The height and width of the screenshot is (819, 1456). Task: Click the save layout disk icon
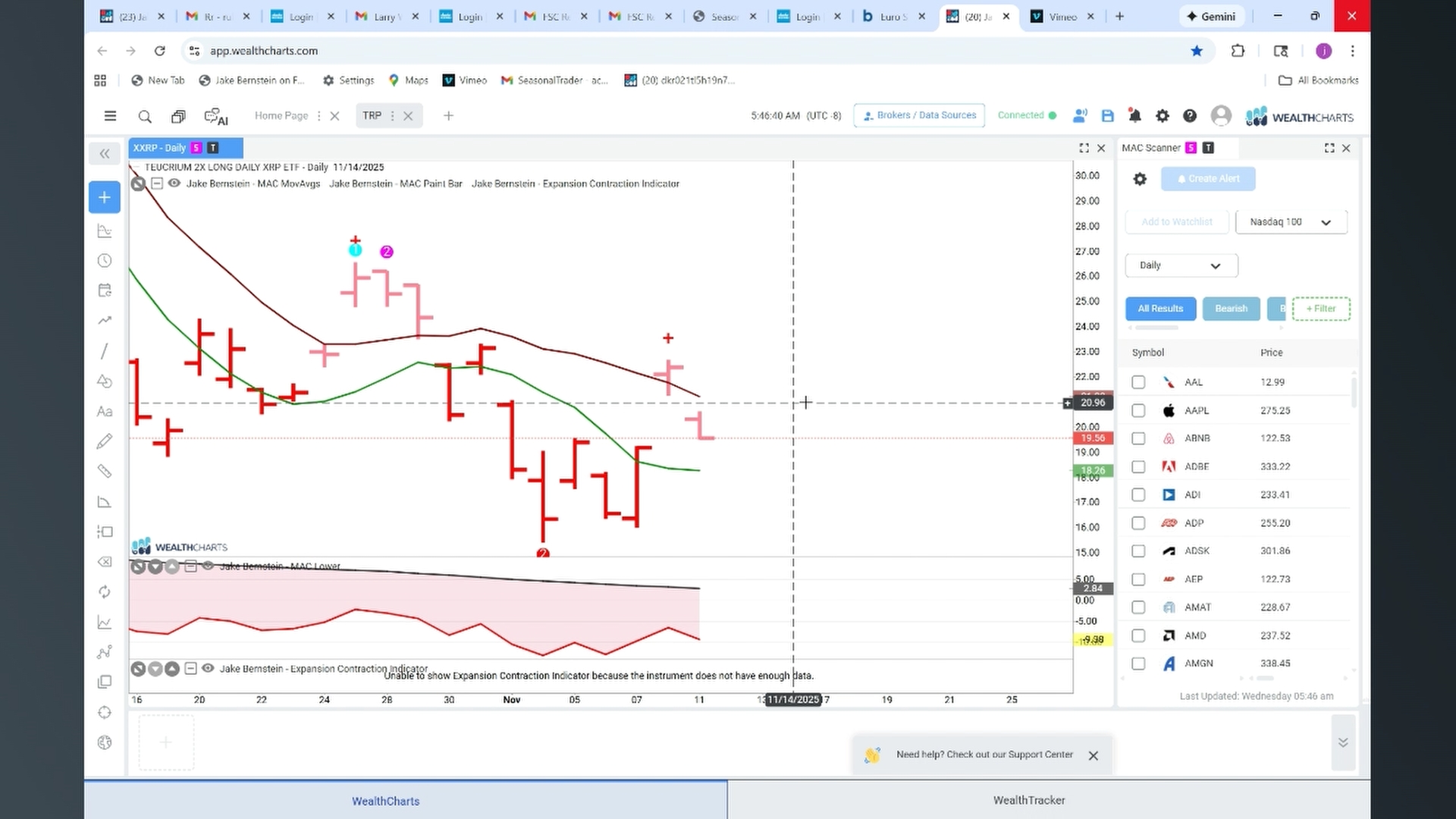(x=1107, y=116)
